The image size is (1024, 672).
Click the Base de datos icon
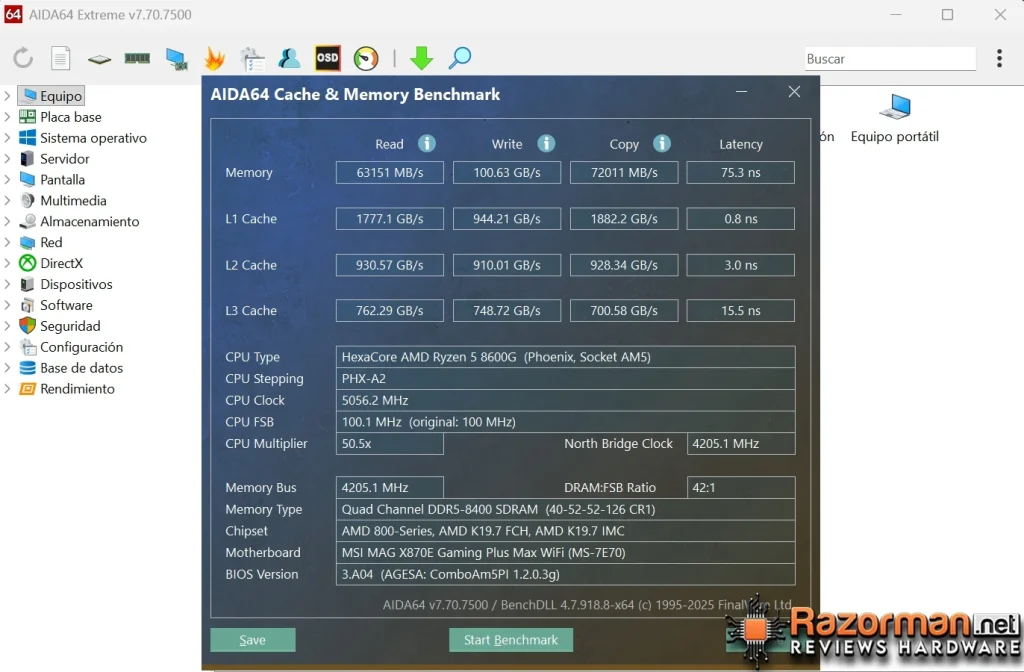tap(27, 368)
